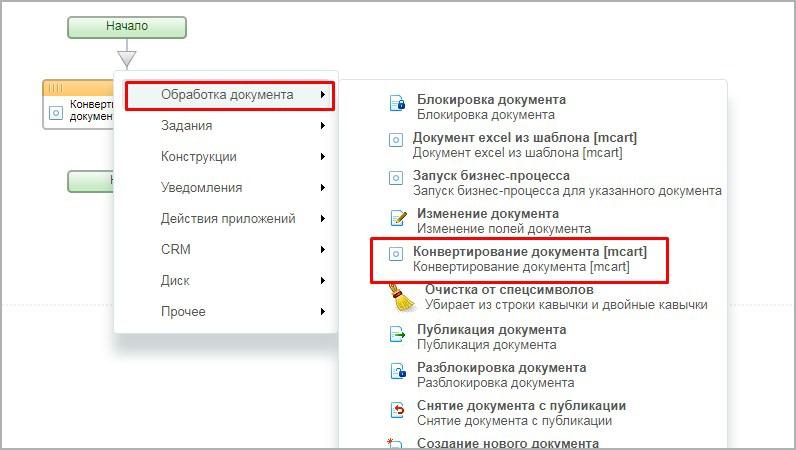Viewport: 796px width, 450px height.
Task: Click the Очистка от спецсимволов broom icon
Action: pyautogui.click(x=402, y=298)
